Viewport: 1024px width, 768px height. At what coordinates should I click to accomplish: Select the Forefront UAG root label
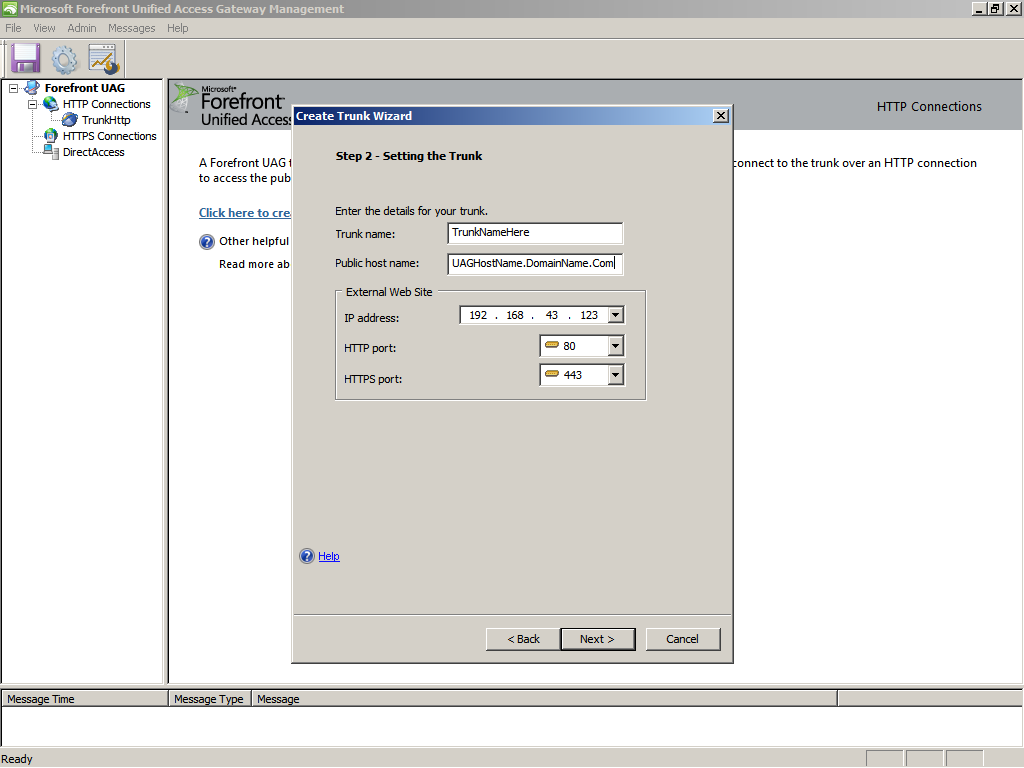(84, 88)
